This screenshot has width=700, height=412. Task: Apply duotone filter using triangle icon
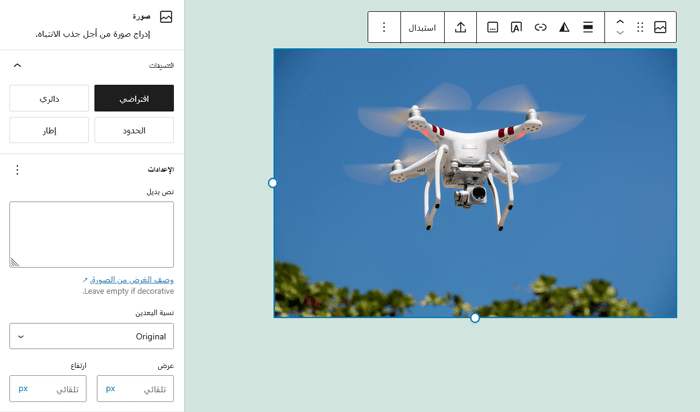(564, 27)
